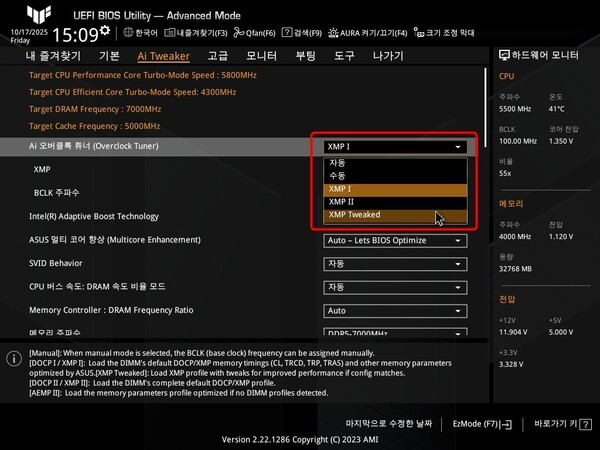Image resolution: width=600 pixels, height=450 pixels.
Task: Open clock settings gear icon
Action: coord(104,30)
